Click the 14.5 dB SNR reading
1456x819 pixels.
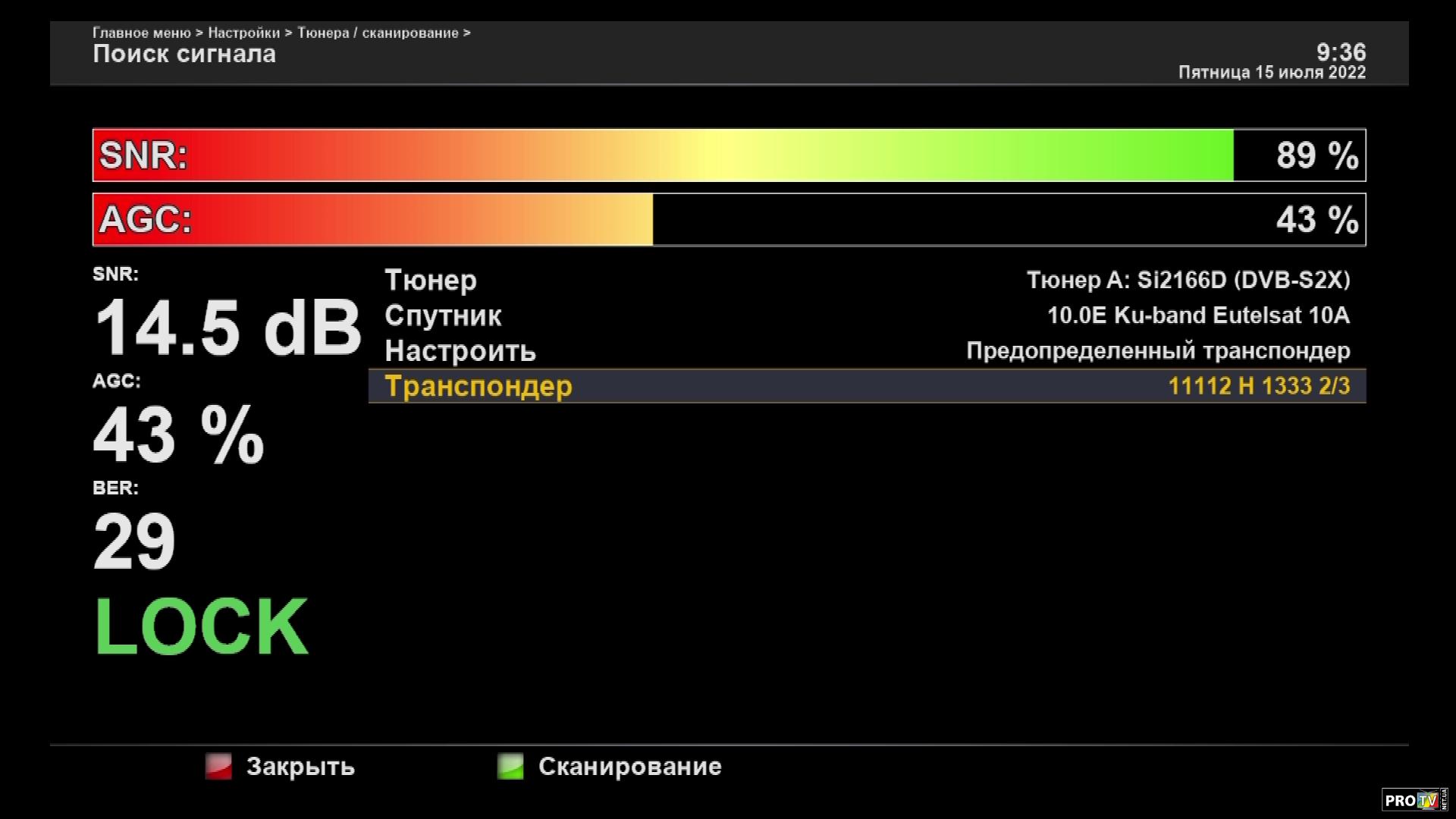tap(227, 328)
